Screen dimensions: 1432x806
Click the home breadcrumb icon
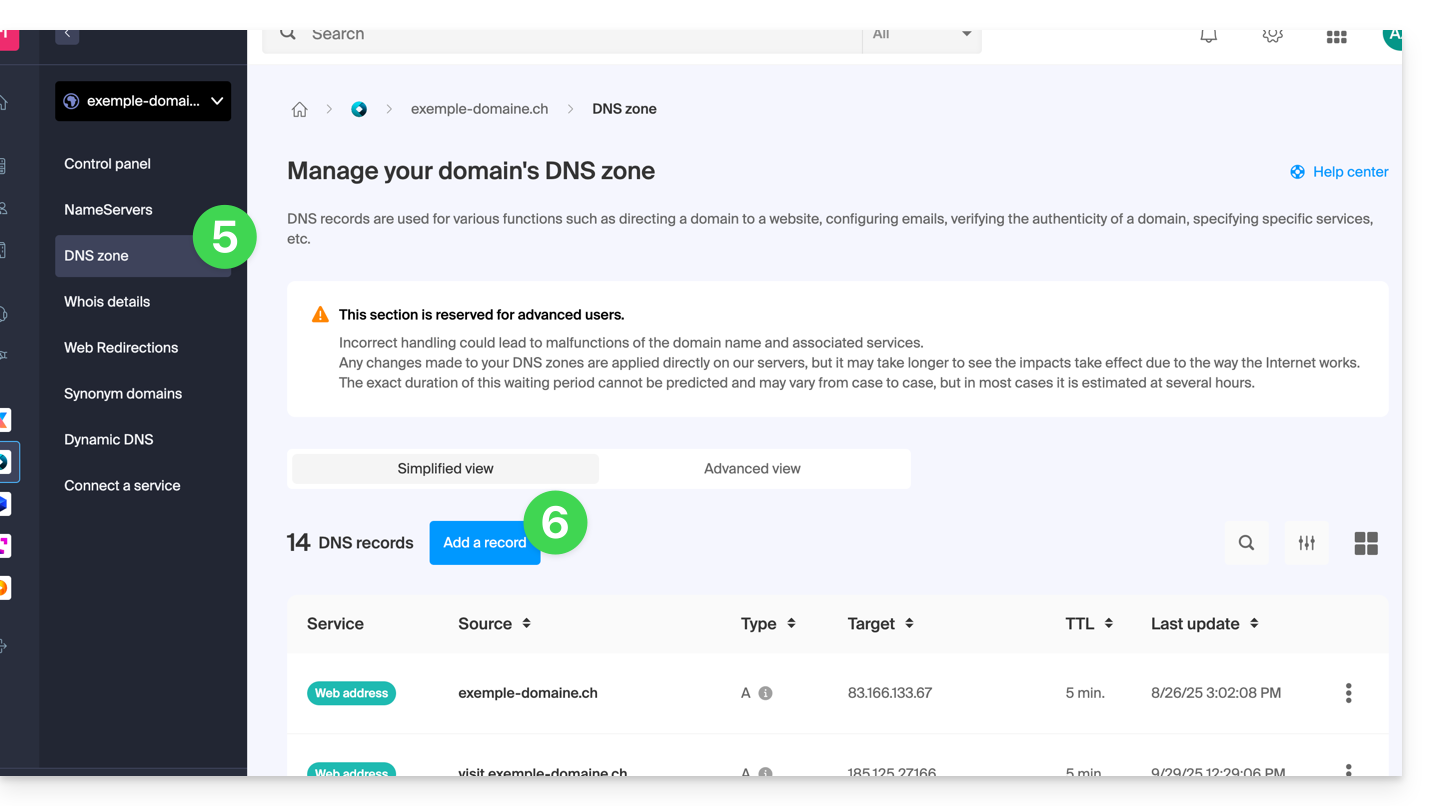[299, 110]
